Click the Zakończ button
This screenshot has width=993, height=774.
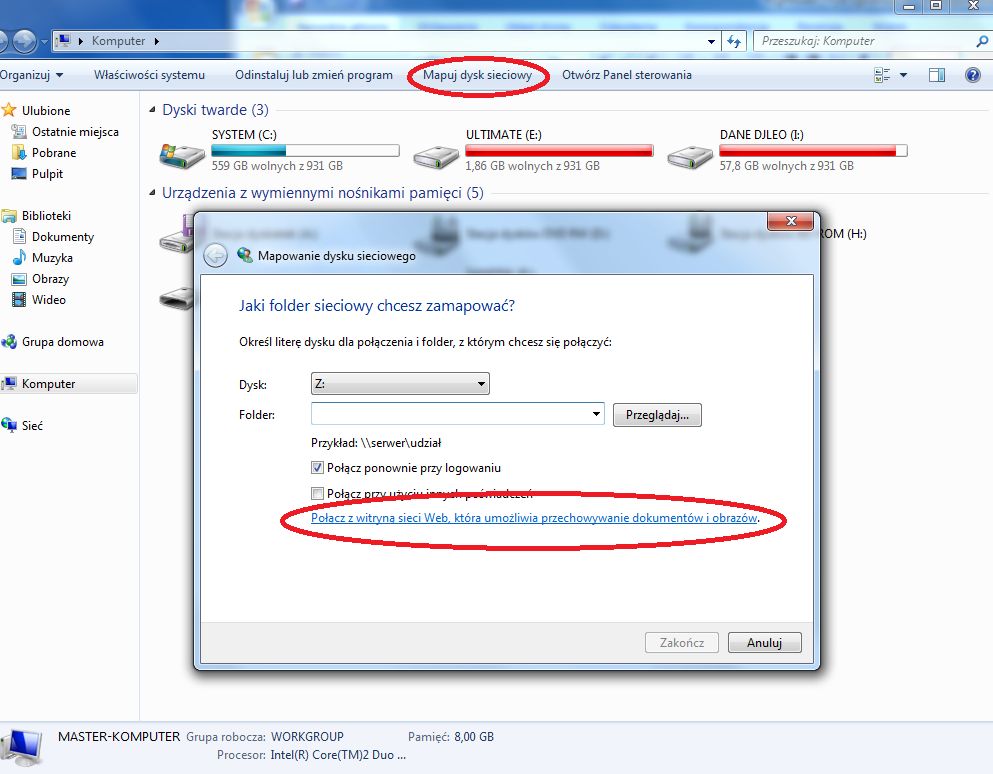point(681,642)
